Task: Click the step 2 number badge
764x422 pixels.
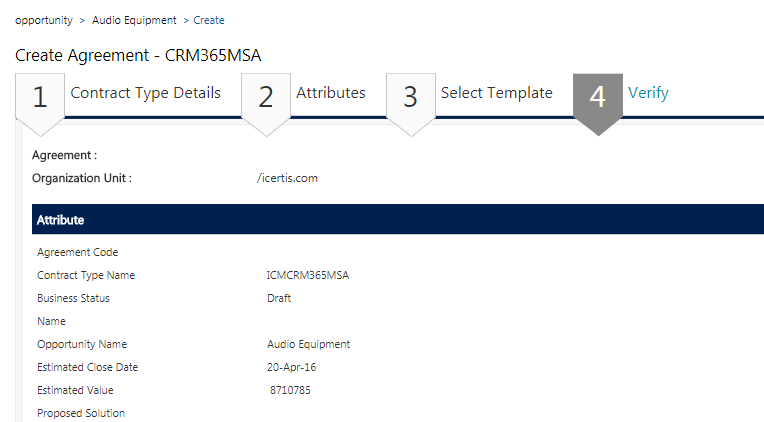Action: (x=266, y=97)
